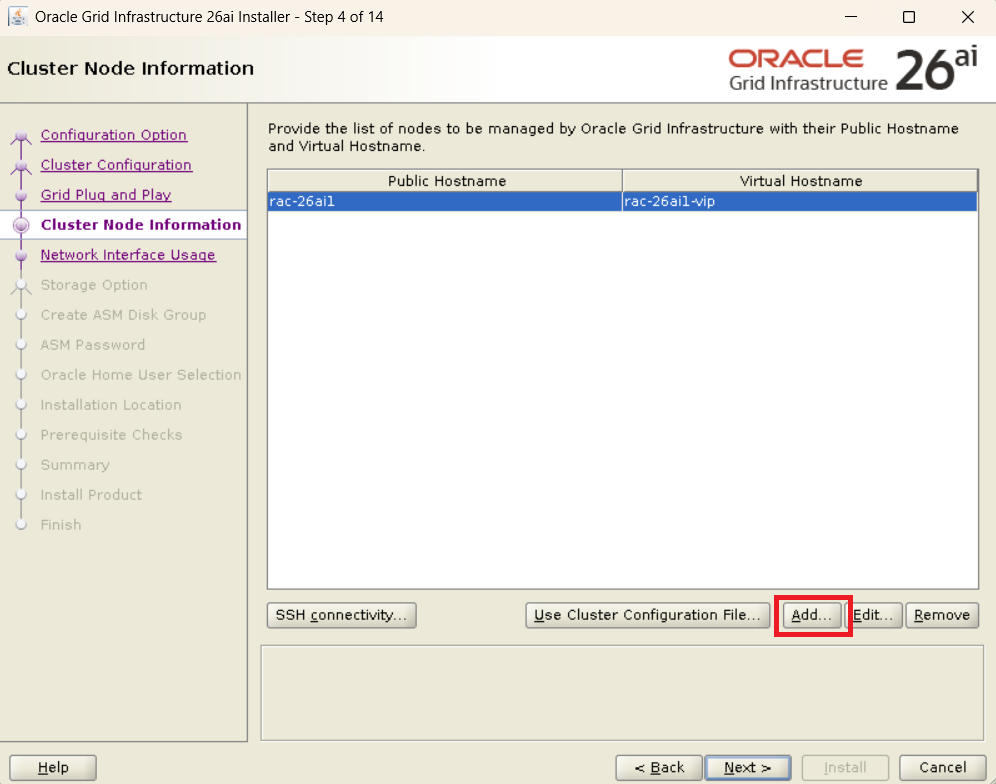The width and height of the screenshot is (996, 784).
Task: Remove the selected node
Action: click(941, 615)
